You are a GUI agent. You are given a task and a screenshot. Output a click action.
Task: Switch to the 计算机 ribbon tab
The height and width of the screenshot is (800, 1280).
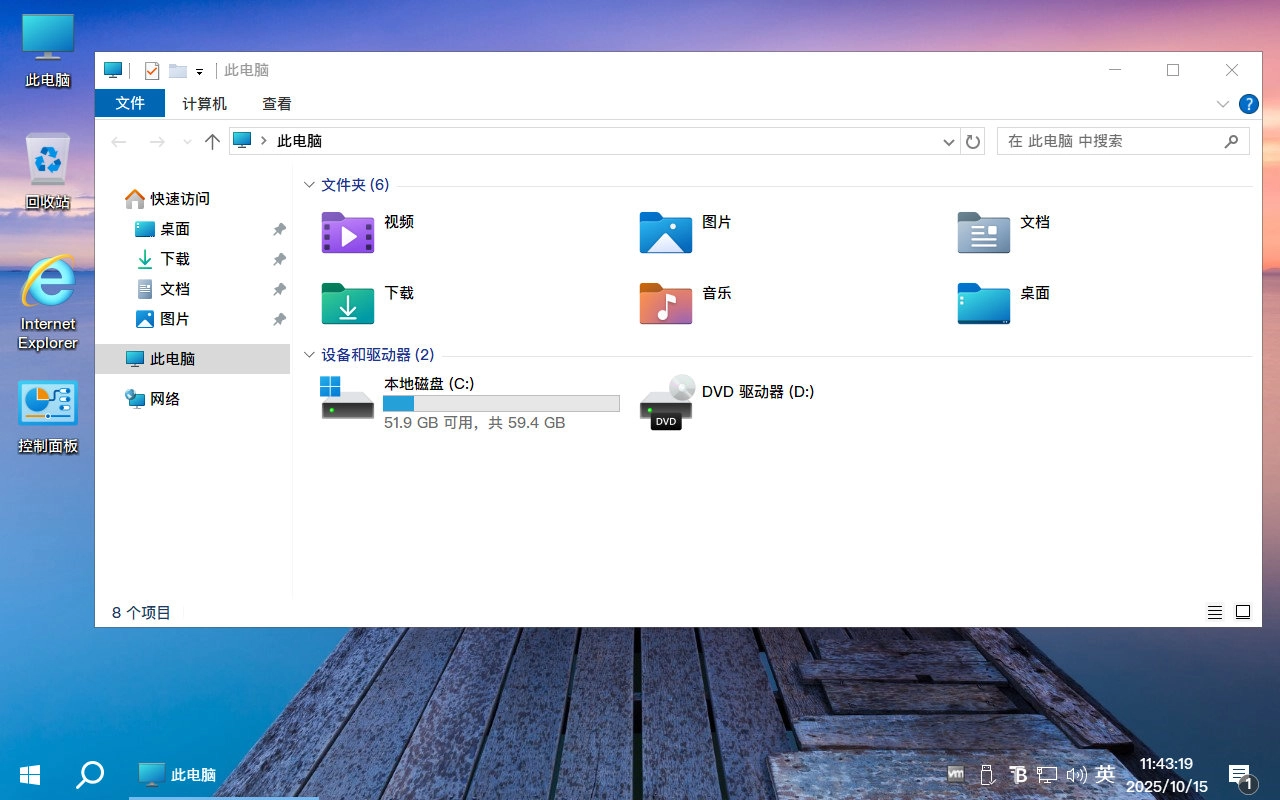203,103
